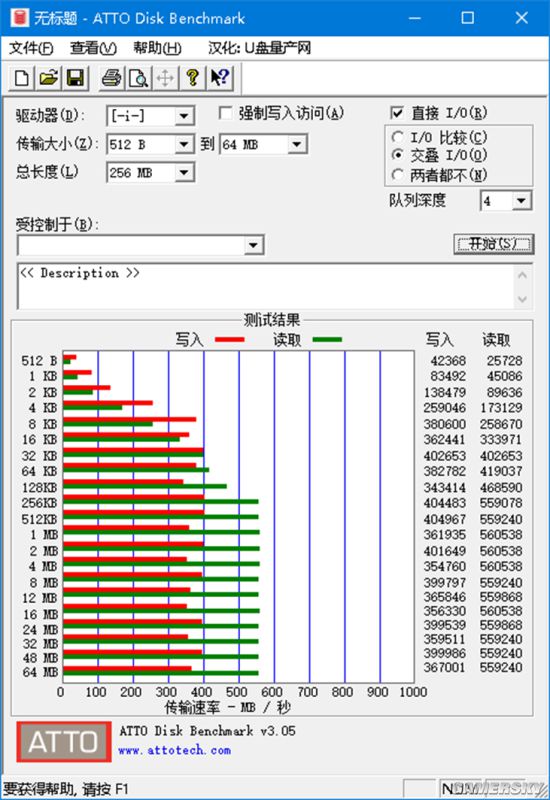This screenshot has height=800, width=550.
Task: Click the 队列深度 label
Action: [417, 200]
